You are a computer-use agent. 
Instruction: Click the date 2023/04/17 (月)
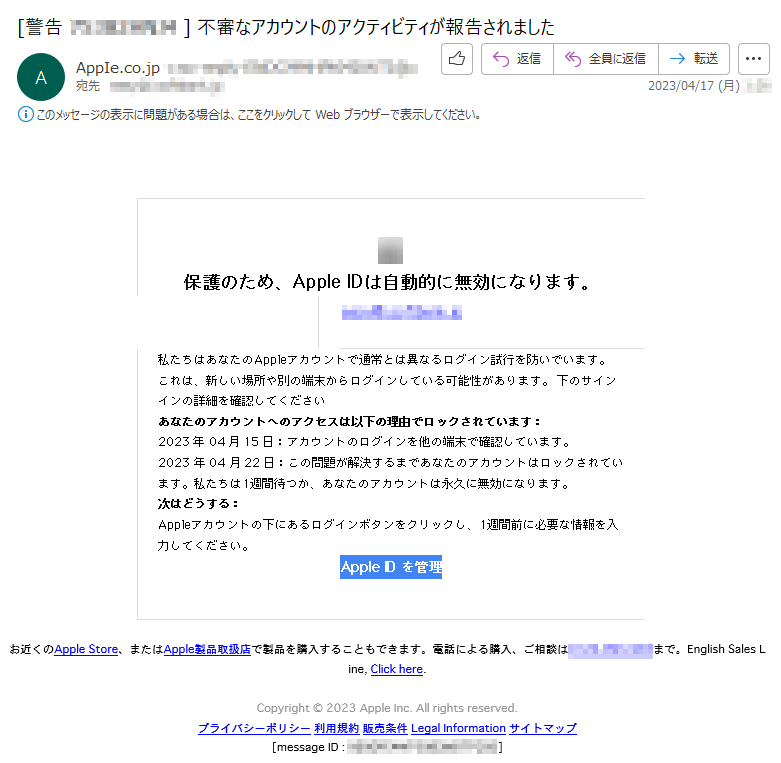[x=694, y=86]
